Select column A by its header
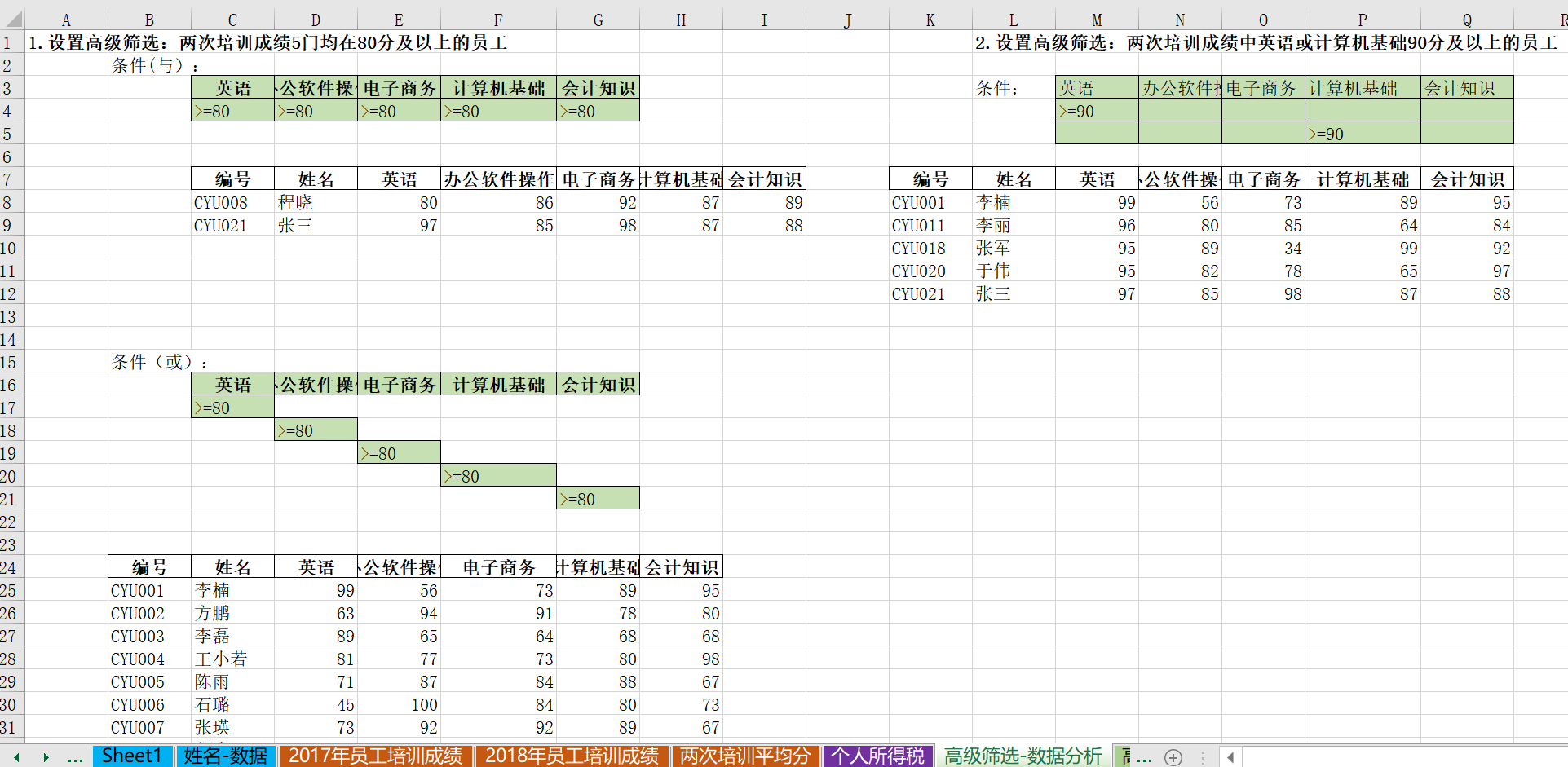Screen dimensions: 1568x767 pos(66,20)
